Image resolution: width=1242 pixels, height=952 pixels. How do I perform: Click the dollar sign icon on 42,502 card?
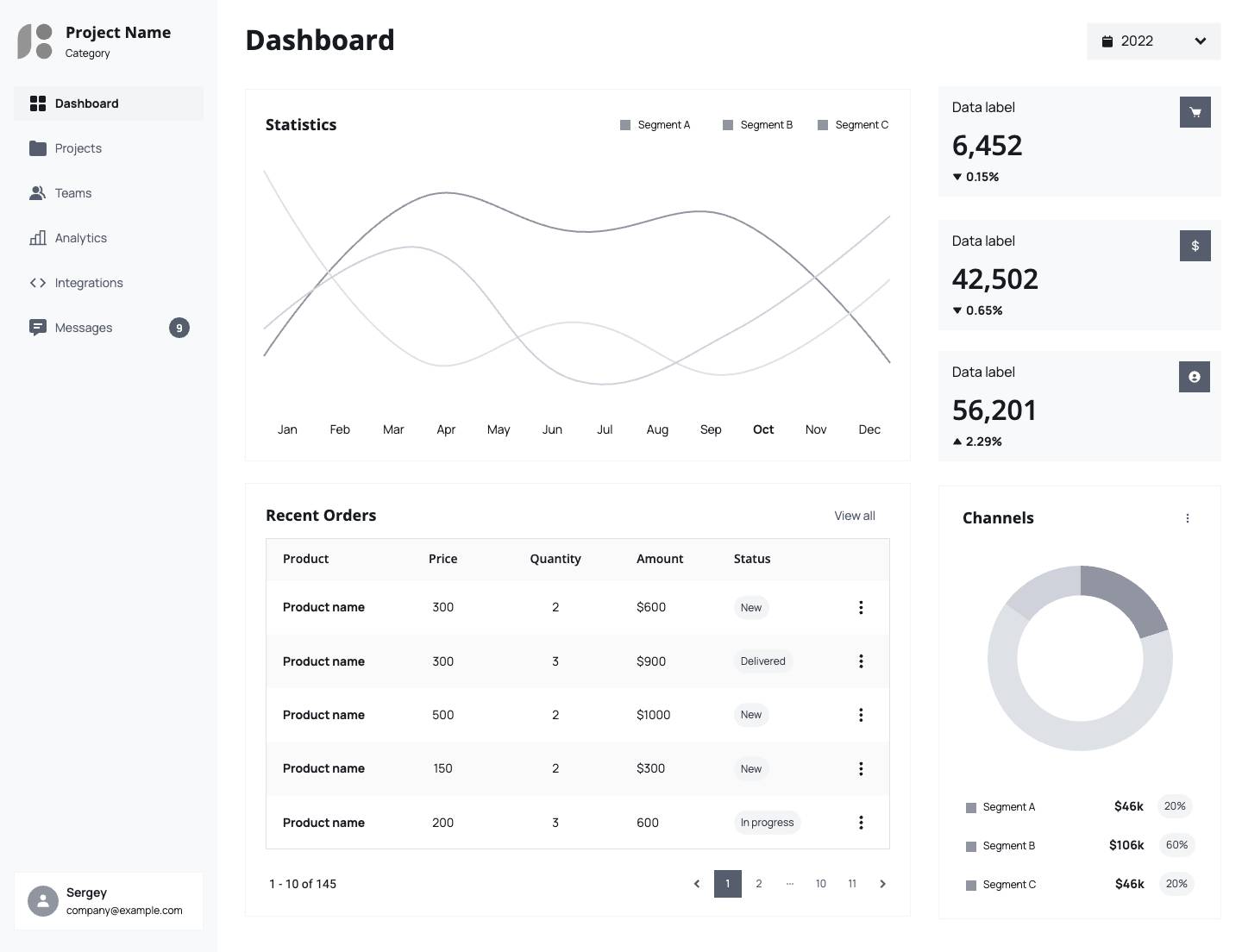click(1195, 246)
